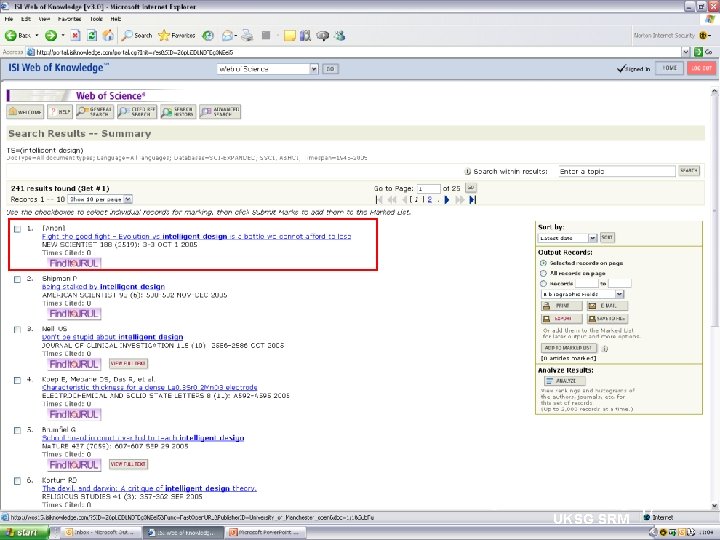Open the Favorites star in toolbar
This screenshot has height=540, width=720.
[177, 35]
